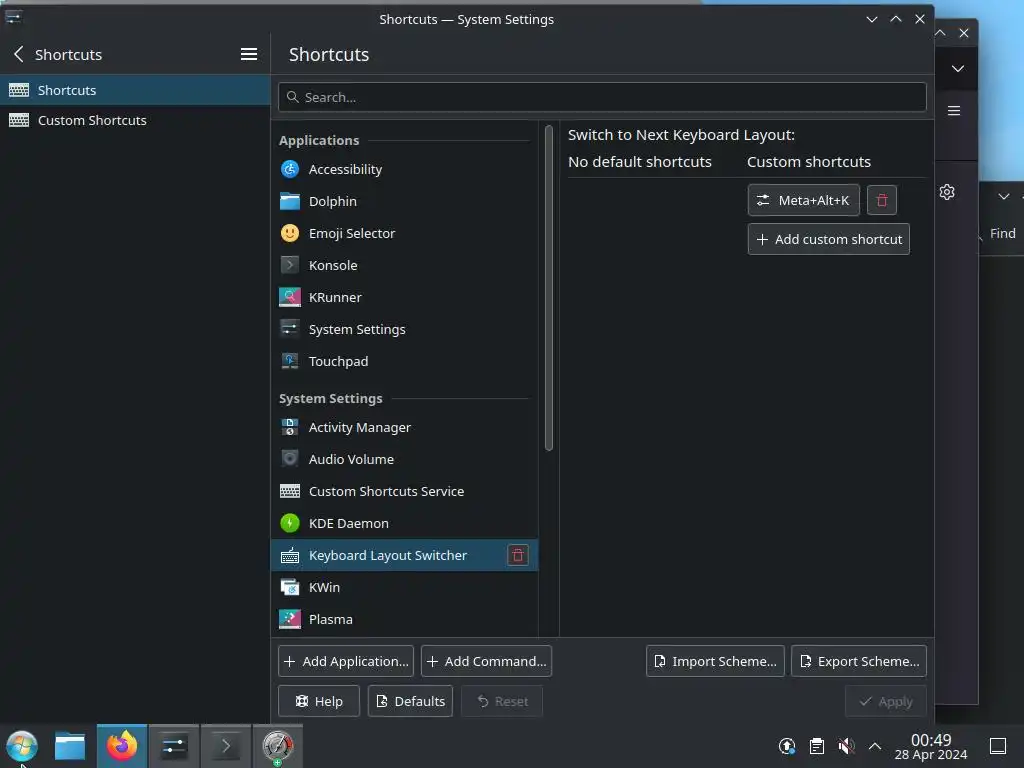Delete the Meta+Alt+K custom shortcut
Image resolution: width=1024 pixels, height=768 pixels.
click(882, 200)
